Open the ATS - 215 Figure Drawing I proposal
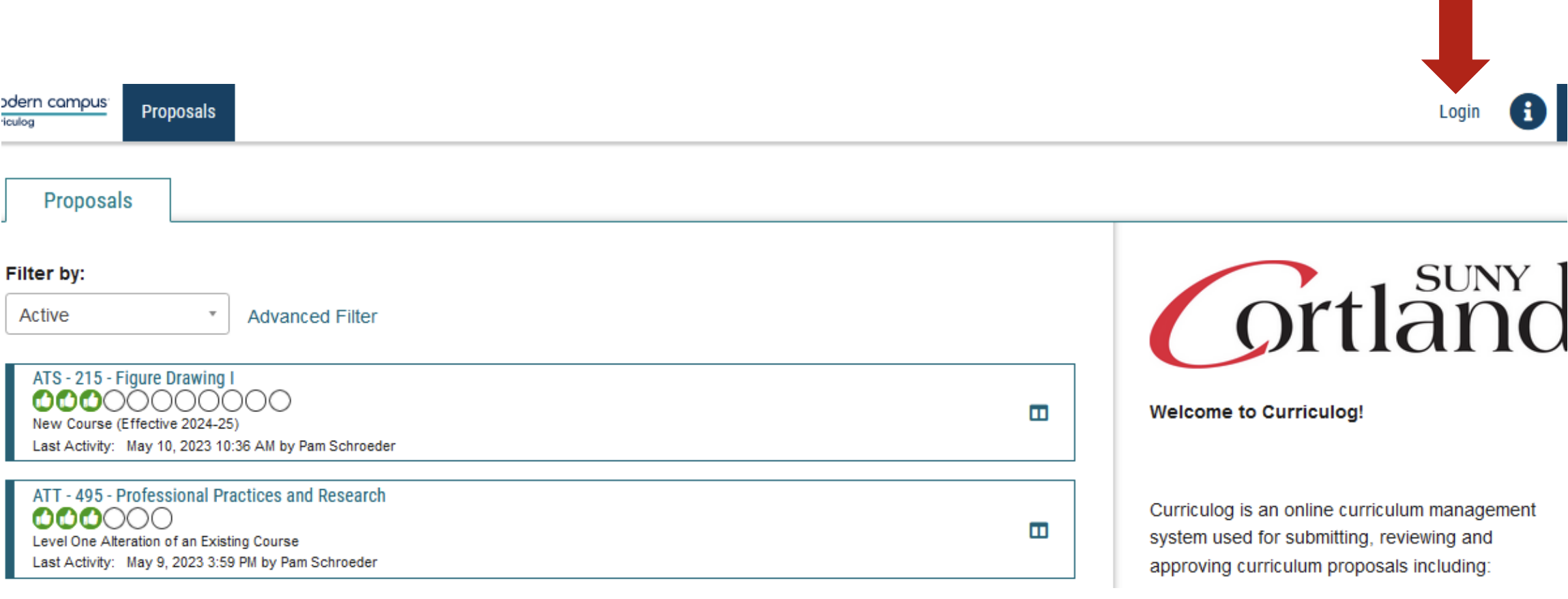The image size is (1568, 599). (x=134, y=377)
